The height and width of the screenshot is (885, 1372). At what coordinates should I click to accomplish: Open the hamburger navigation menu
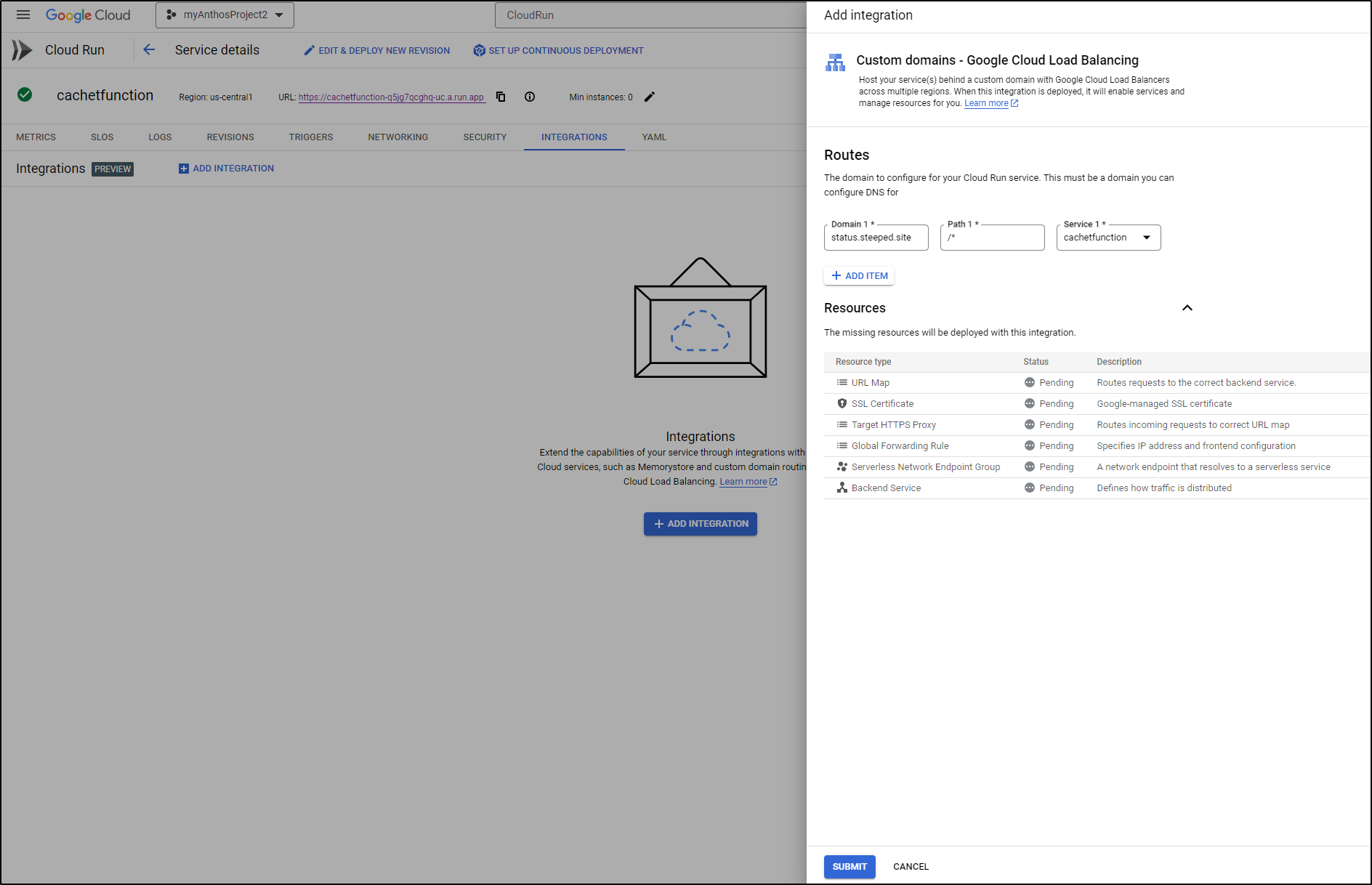tap(23, 15)
